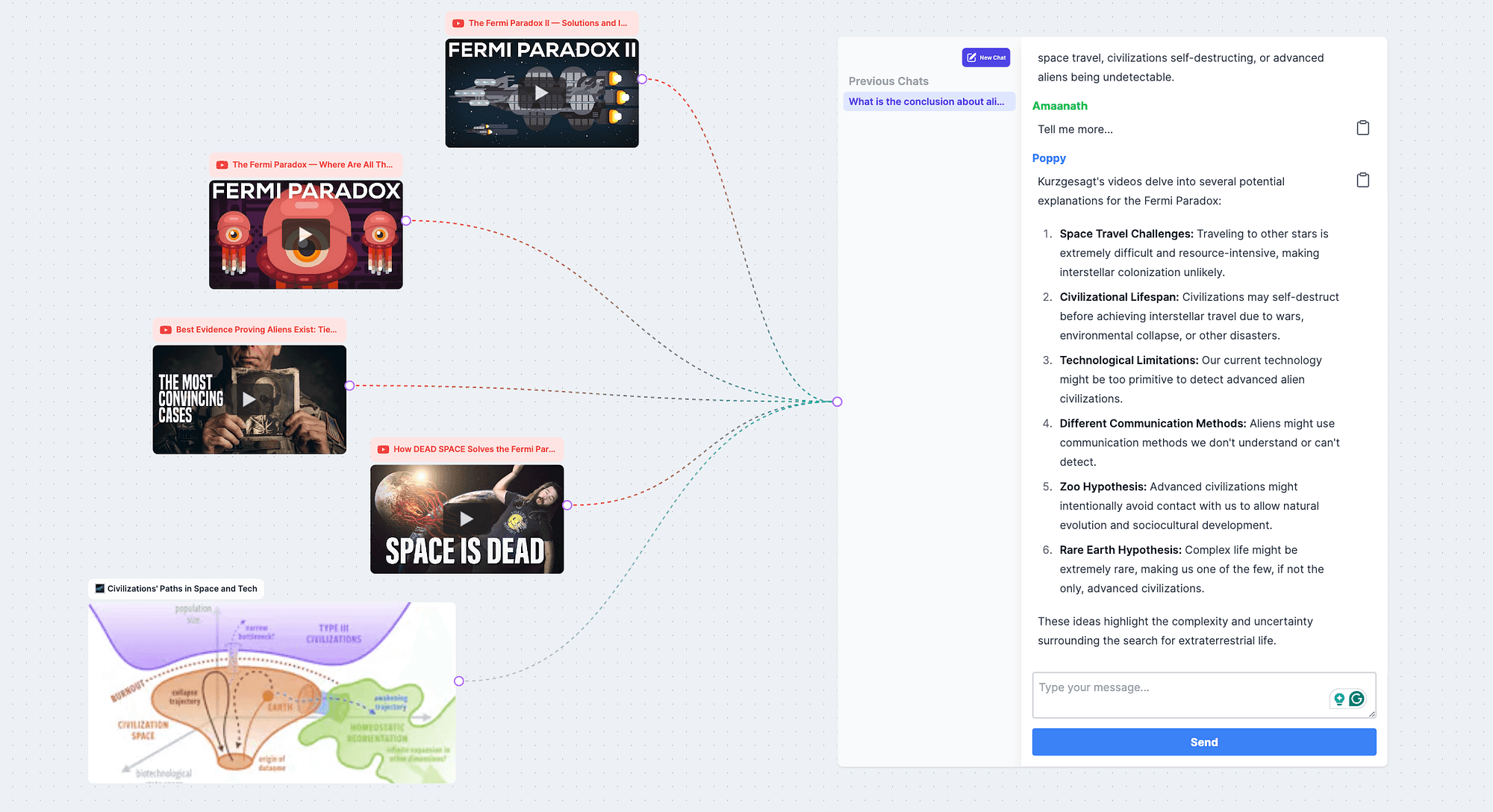
Task: Play the 'Fermi Paradox — Where Are All' video
Action: point(305,234)
